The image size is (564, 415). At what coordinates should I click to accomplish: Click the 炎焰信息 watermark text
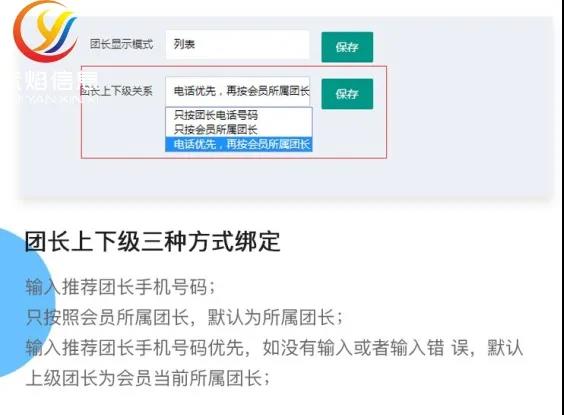click(54, 81)
